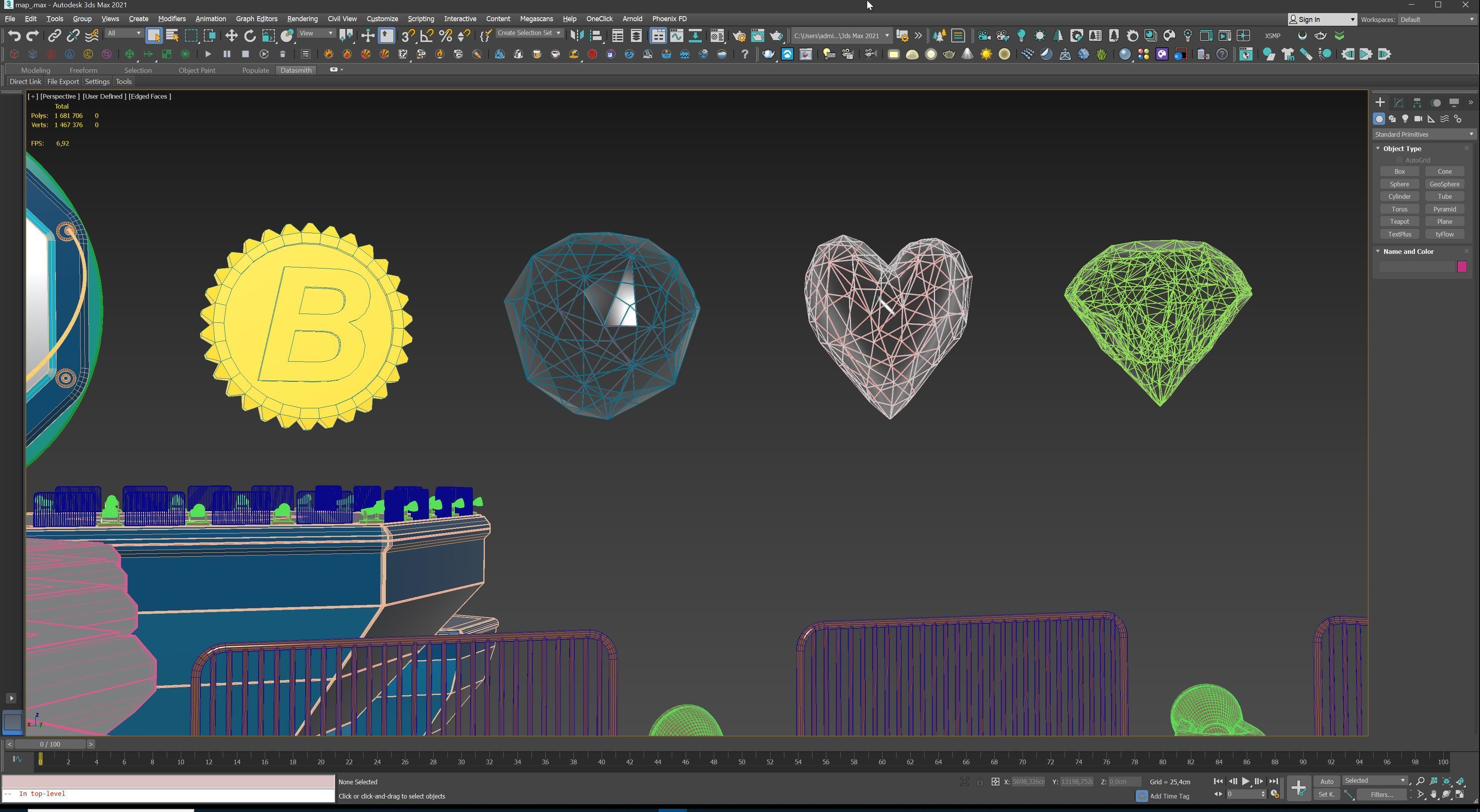Image resolution: width=1480 pixels, height=812 pixels.
Task: Expand the Create Selection Set dropdown
Action: click(558, 33)
